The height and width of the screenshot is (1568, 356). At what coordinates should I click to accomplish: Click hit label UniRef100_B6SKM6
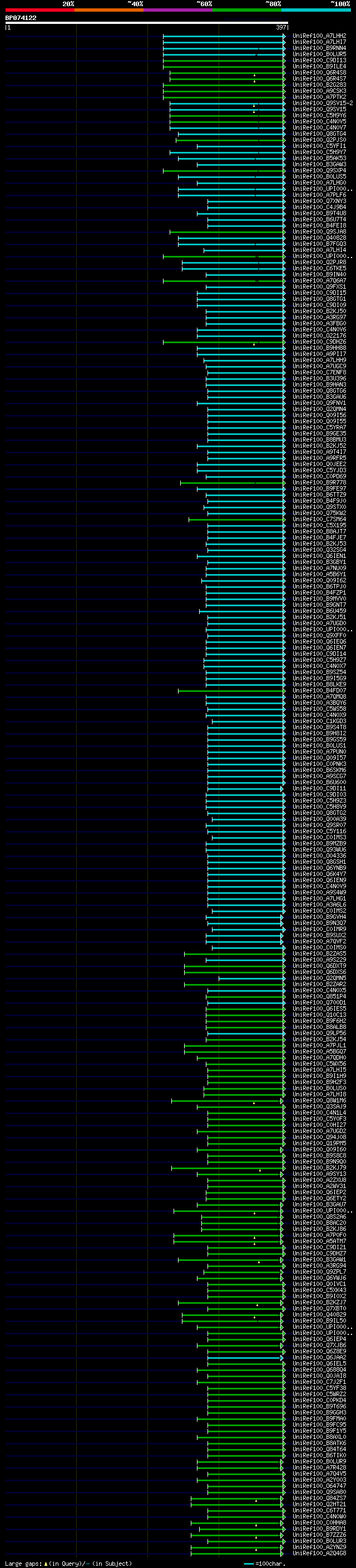[319, 770]
